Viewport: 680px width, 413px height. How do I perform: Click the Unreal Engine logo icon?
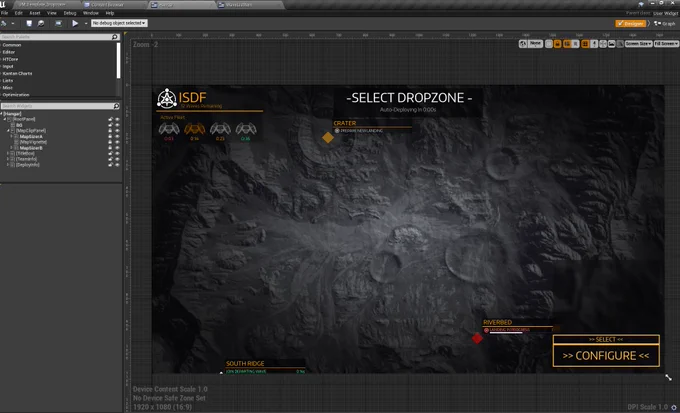[3, 5]
